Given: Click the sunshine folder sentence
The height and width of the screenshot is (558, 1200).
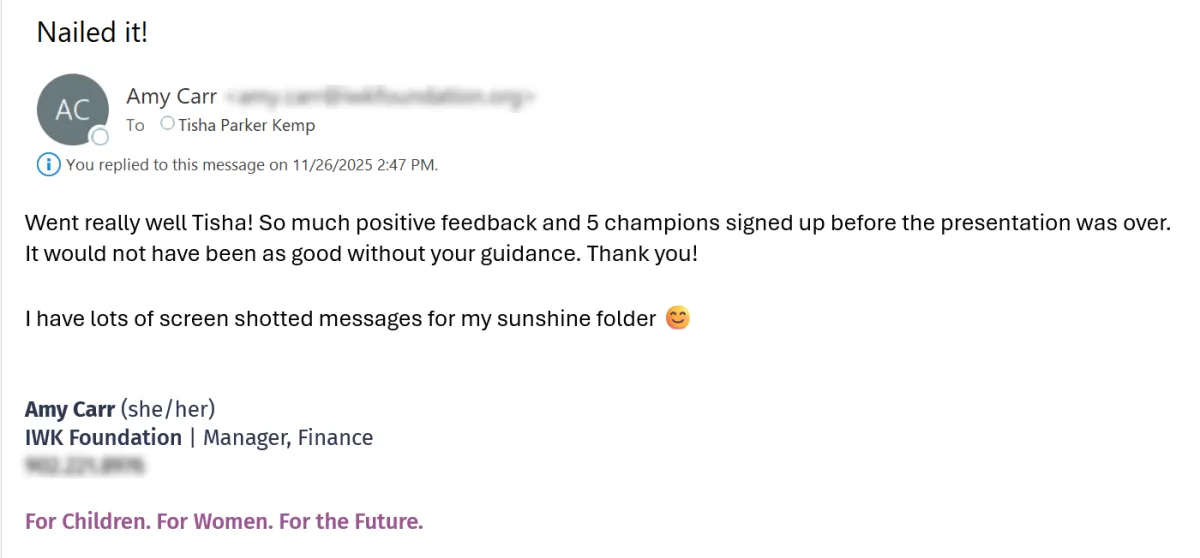Looking at the screenshot, I should [x=340, y=319].
